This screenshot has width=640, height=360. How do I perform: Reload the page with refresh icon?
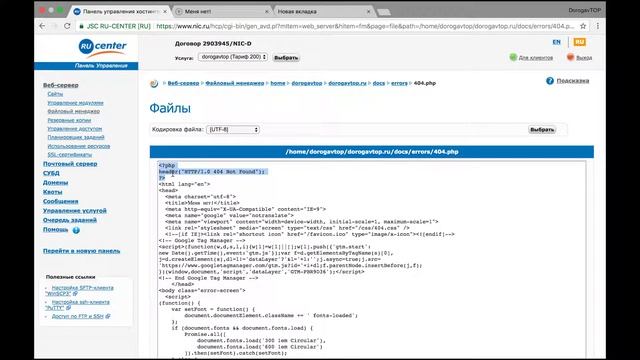pyautogui.click(x=67, y=26)
